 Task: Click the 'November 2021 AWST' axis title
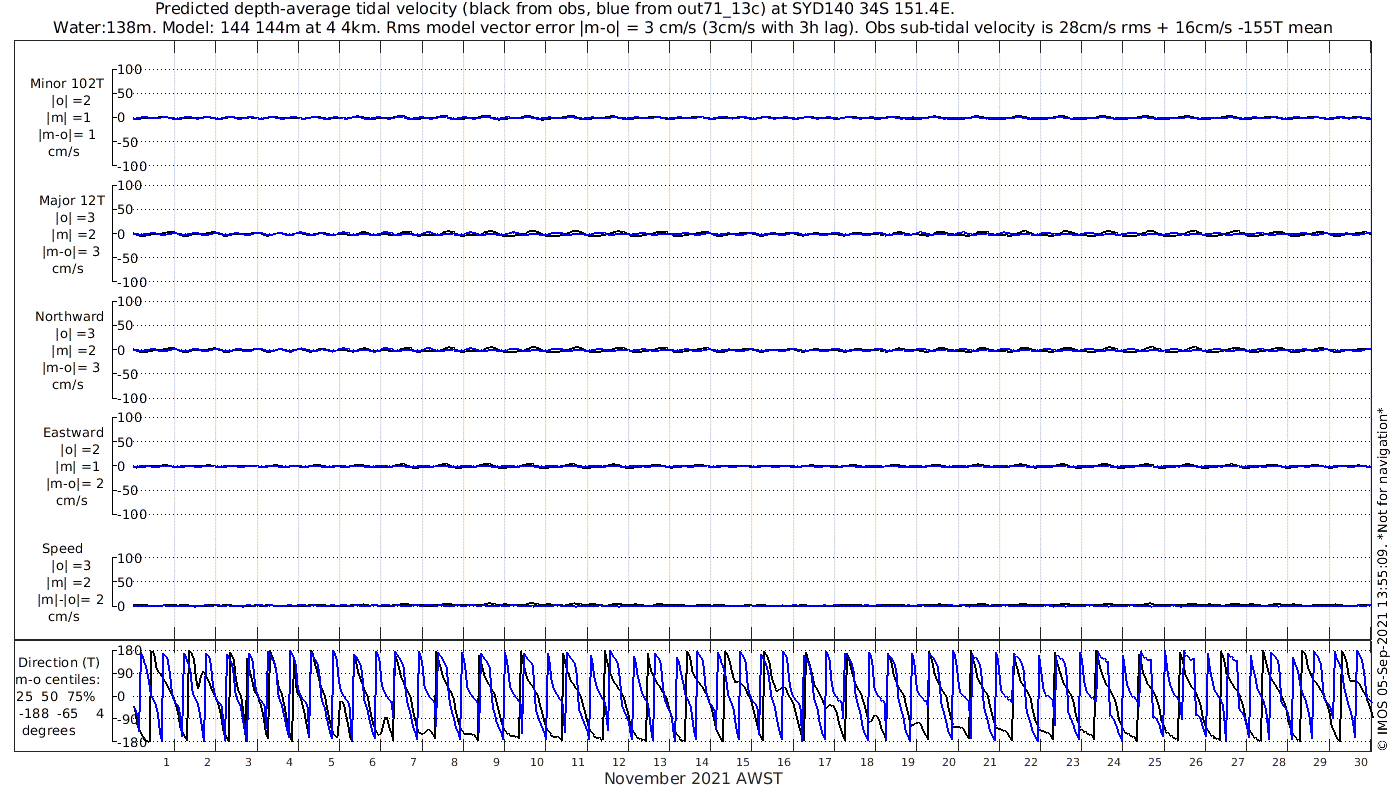[x=693, y=779]
